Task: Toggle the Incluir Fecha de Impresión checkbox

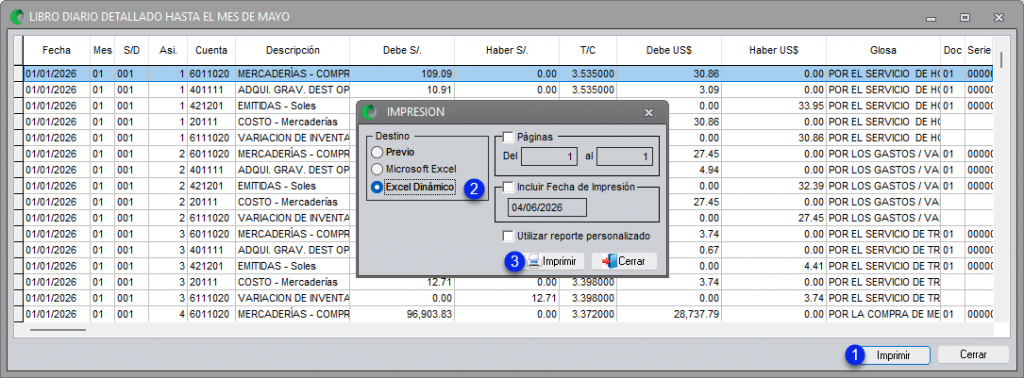Action: (x=508, y=186)
